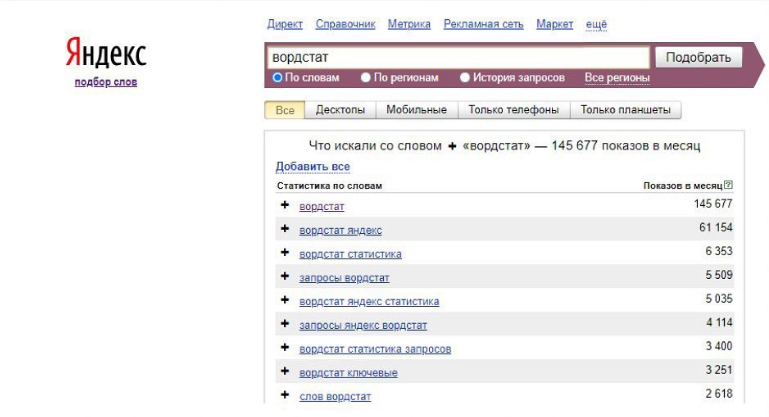Image resolution: width=769 pixels, height=417 pixels.
Task: Open 'вордстат ключевые' keyword link
Action: [x=348, y=372]
